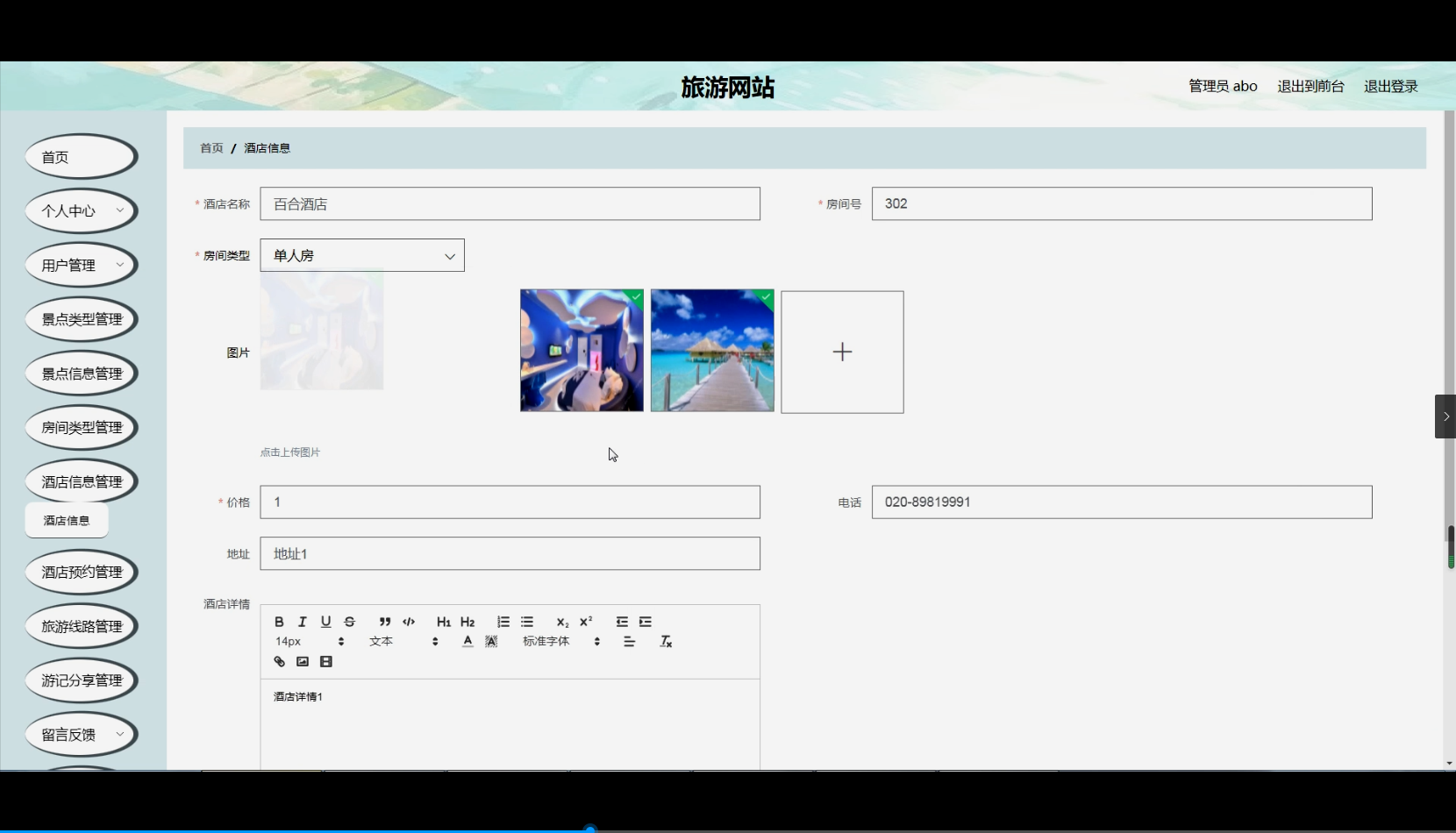The height and width of the screenshot is (833, 1456).
Task: Open 酒店信息管理 in the sidebar
Action: tap(81, 482)
